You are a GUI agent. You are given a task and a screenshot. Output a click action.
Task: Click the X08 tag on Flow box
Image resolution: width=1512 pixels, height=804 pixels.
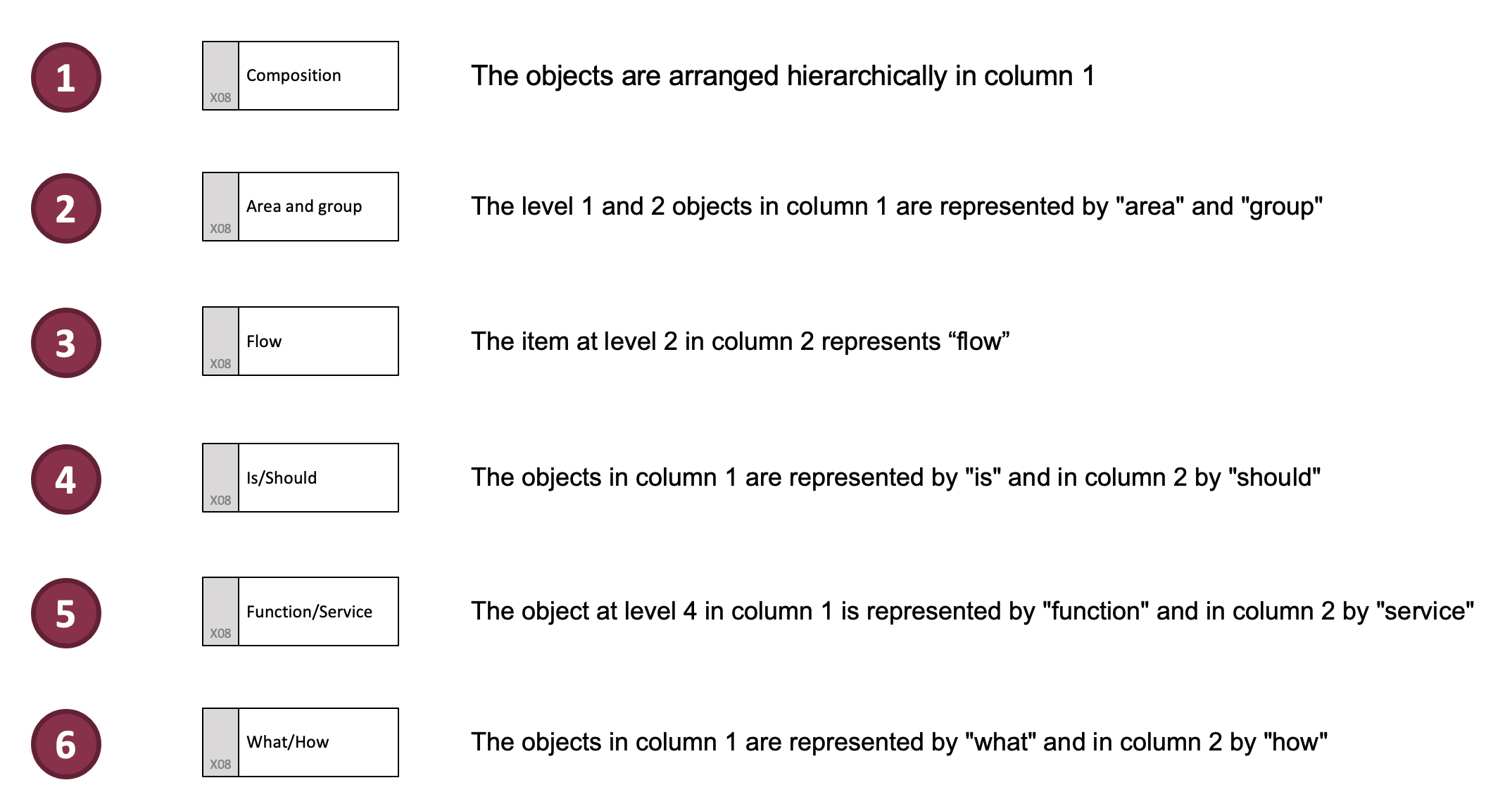[x=220, y=364]
